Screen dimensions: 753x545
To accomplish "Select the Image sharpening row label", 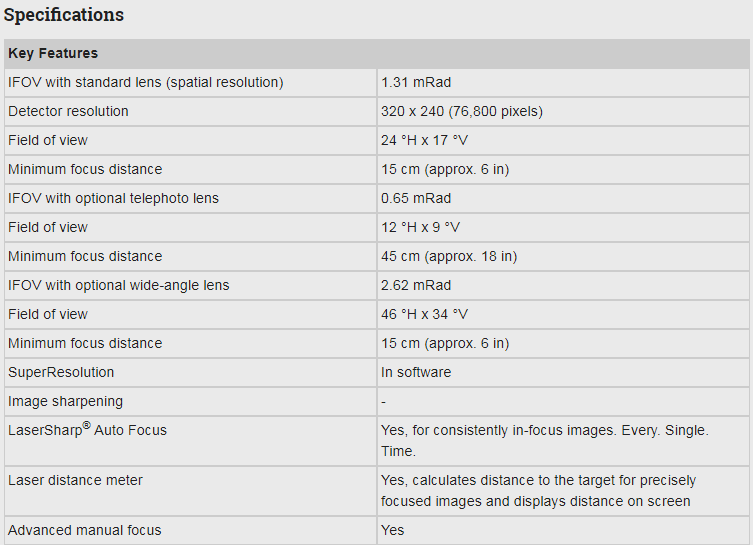I will 66,401.
